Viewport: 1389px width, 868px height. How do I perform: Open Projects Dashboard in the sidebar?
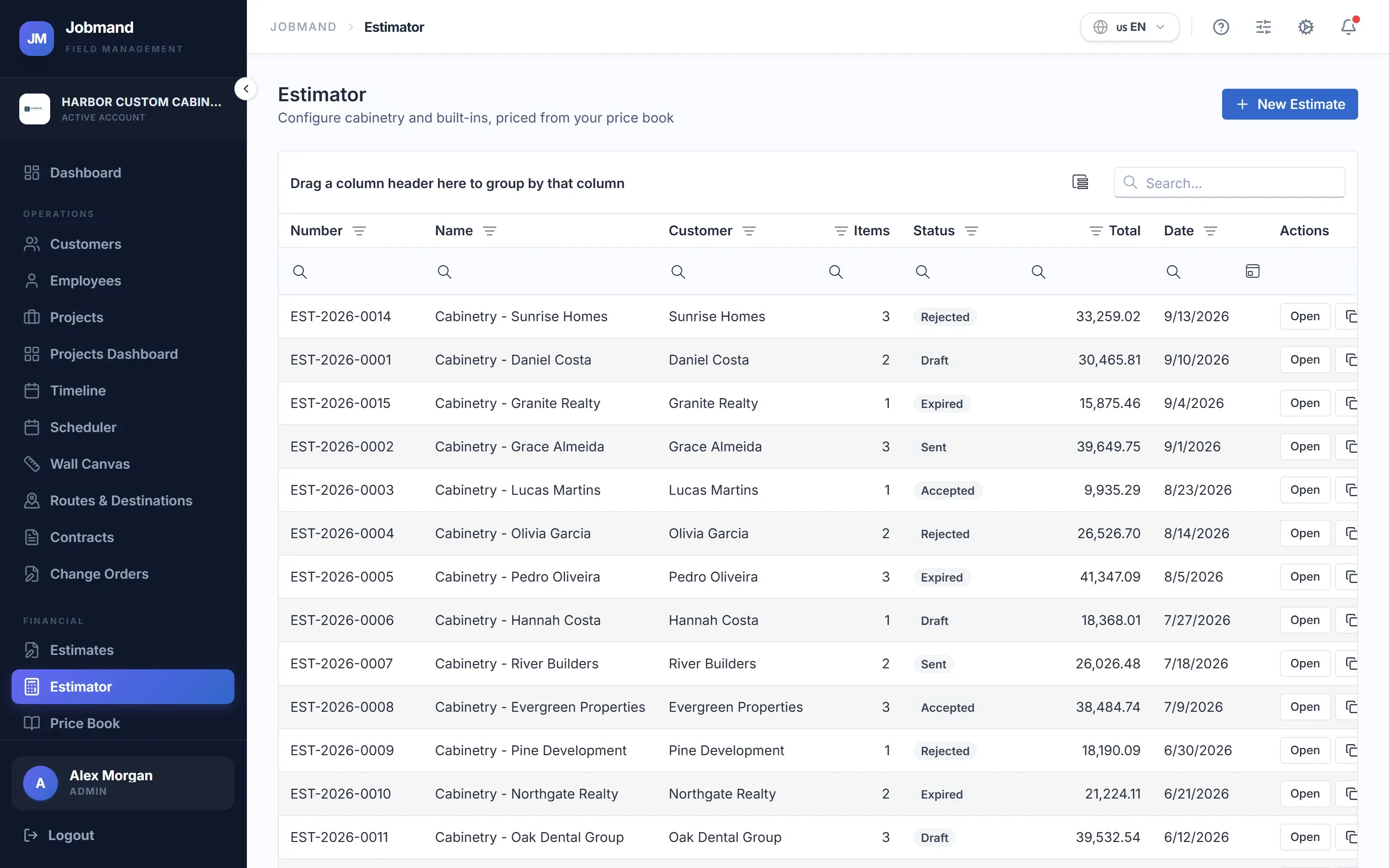click(123, 354)
